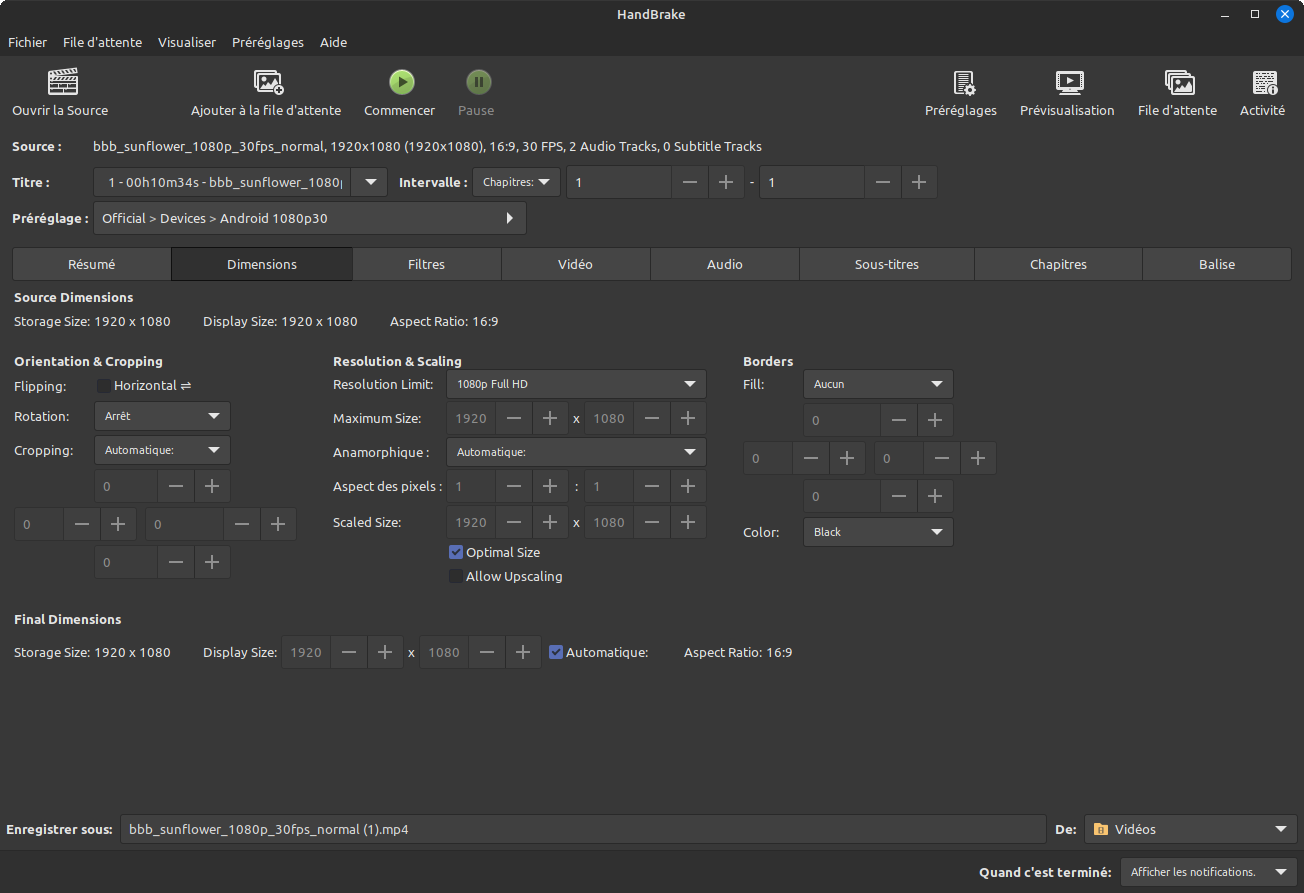The width and height of the screenshot is (1304, 893).
Task: Click the Préréglage selector button
Action: point(309,218)
